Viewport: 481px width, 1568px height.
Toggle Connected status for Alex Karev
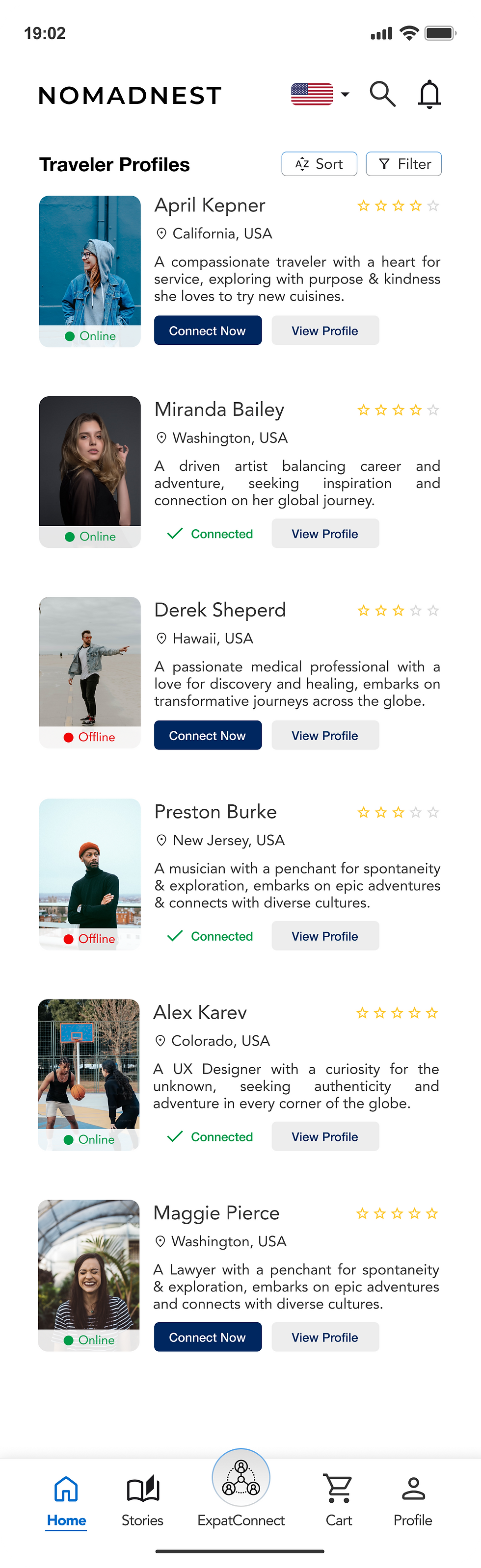pyautogui.click(x=210, y=1136)
